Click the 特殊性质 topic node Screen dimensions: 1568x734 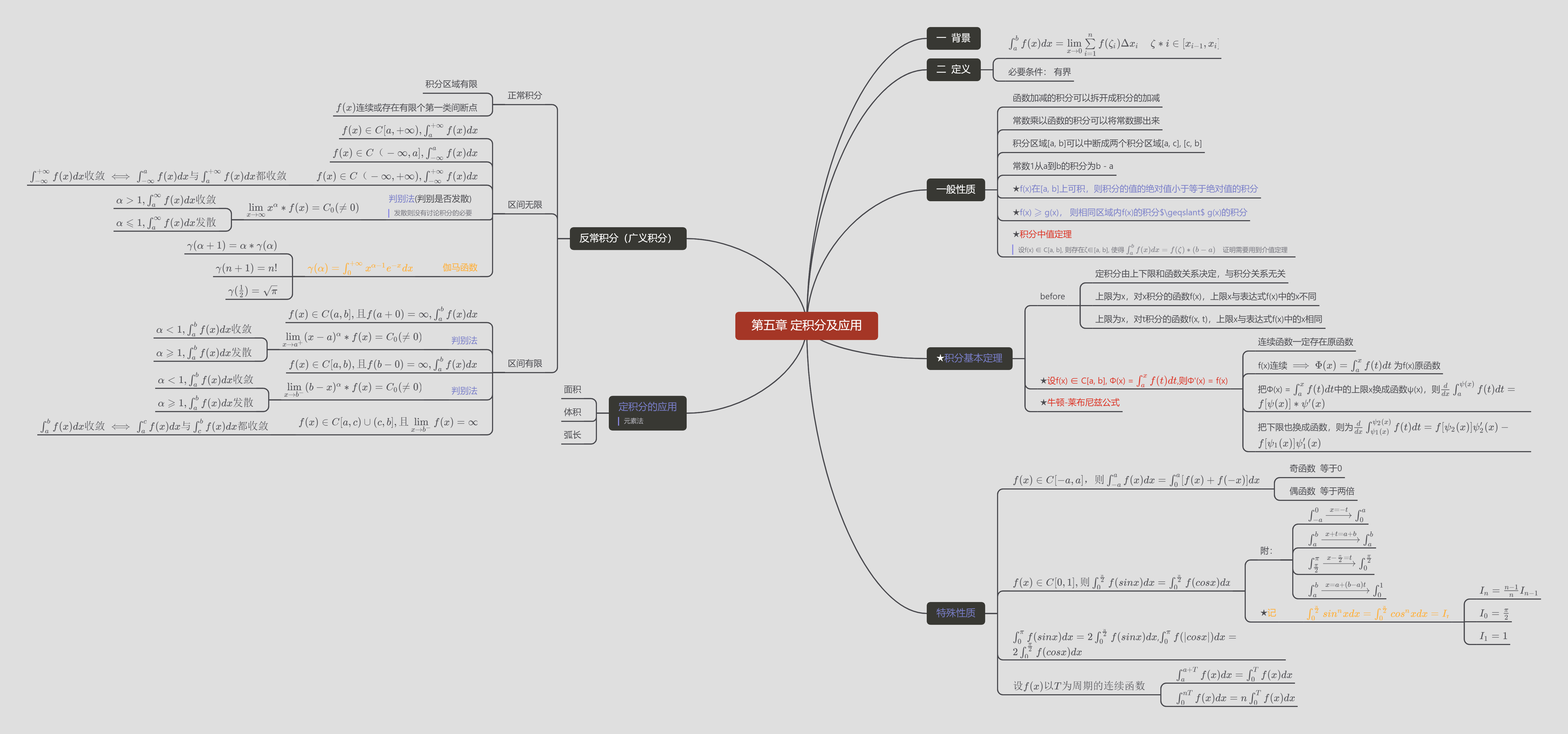tap(955, 613)
